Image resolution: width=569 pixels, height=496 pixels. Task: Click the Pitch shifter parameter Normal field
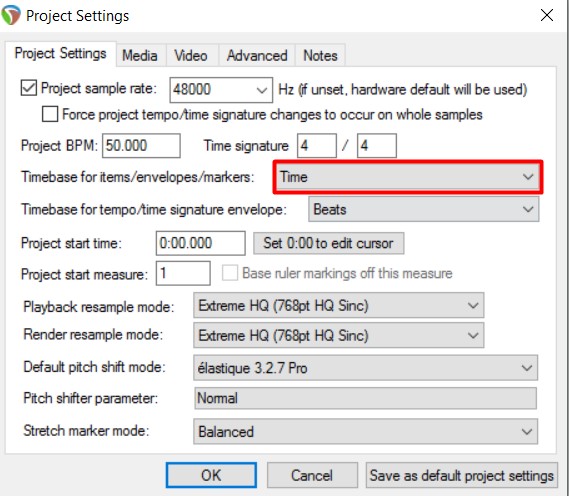click(365, 398)
